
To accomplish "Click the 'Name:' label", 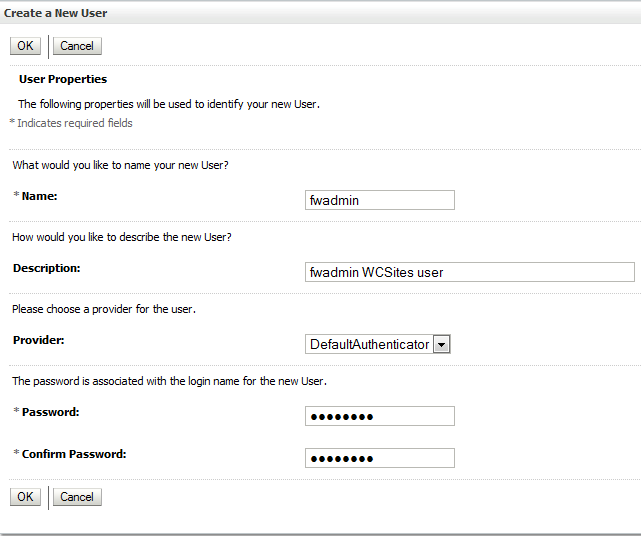I will point(39,196).
